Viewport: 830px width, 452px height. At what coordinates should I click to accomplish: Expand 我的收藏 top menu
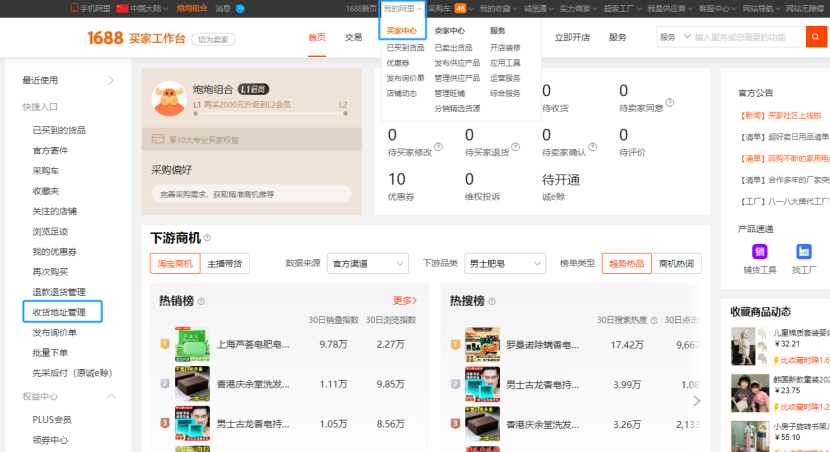coord(499,8)
